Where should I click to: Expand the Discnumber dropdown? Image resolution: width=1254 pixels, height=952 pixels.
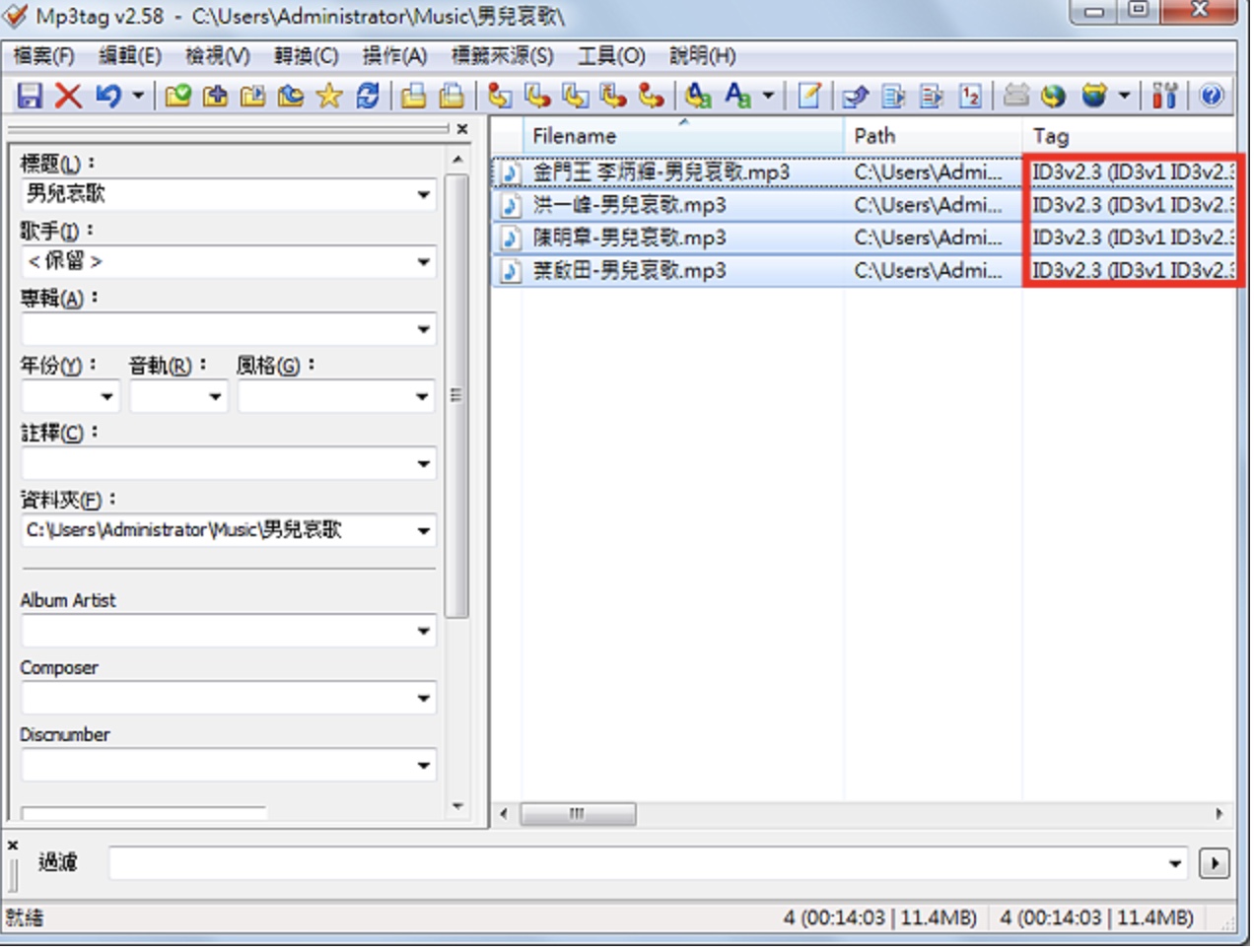[424, 766]
